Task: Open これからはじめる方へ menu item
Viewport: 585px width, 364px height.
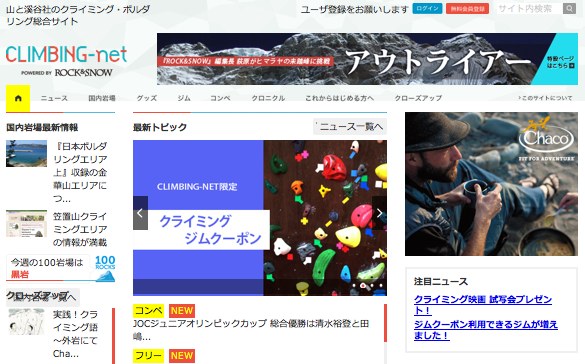Action: pyautogui.click(x=340, y=98)
